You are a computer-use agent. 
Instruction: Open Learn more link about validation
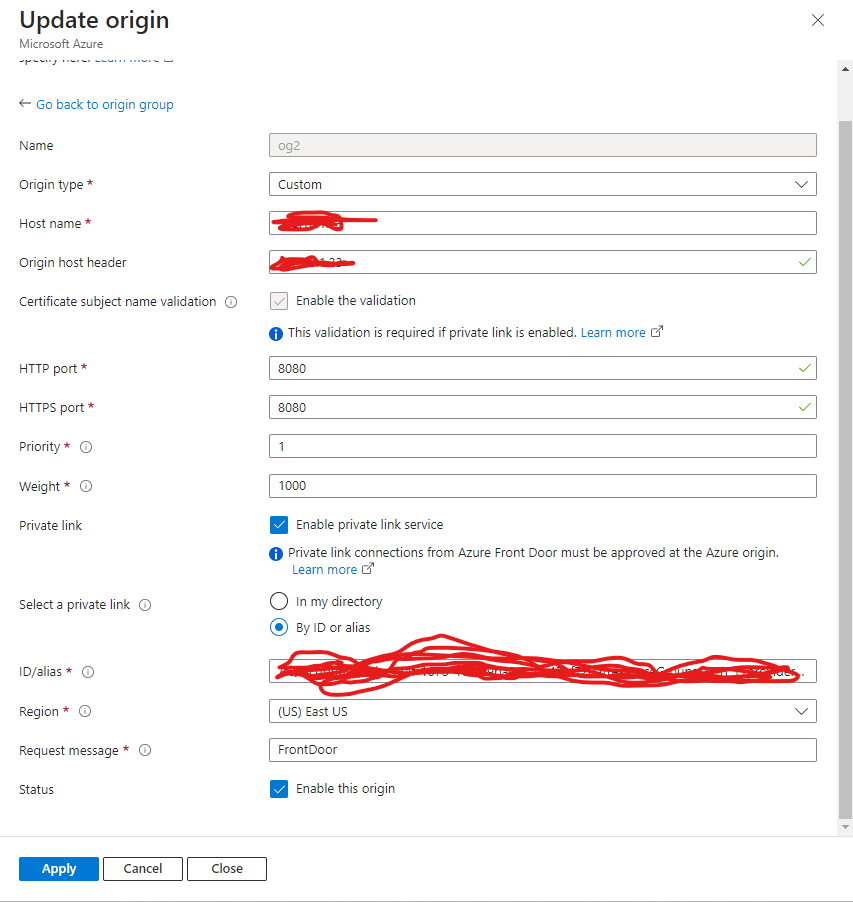pyautogui.click(x=613, y=332)
